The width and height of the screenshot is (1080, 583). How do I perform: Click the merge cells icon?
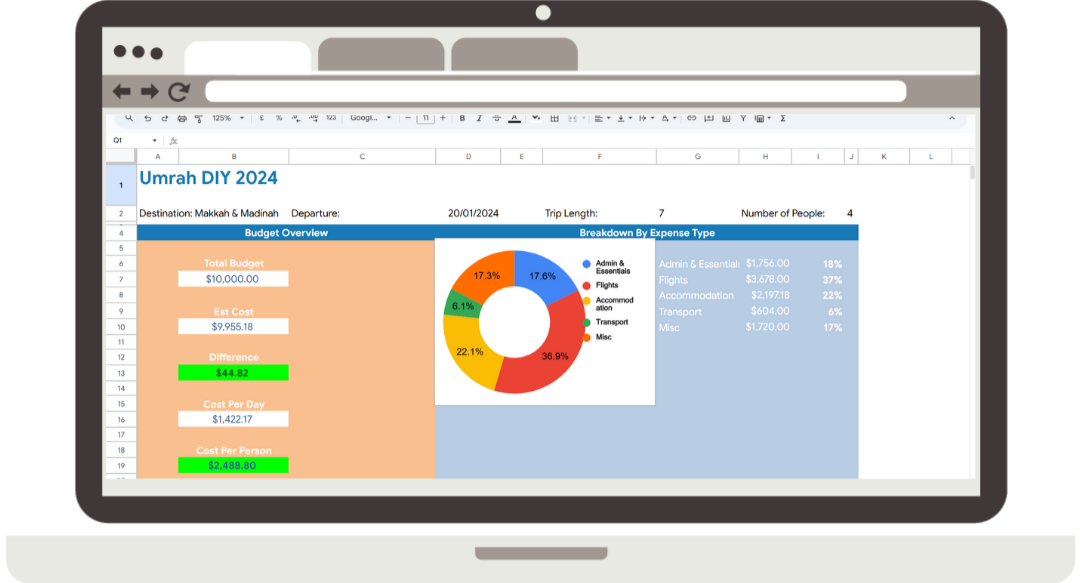[572, 119]
